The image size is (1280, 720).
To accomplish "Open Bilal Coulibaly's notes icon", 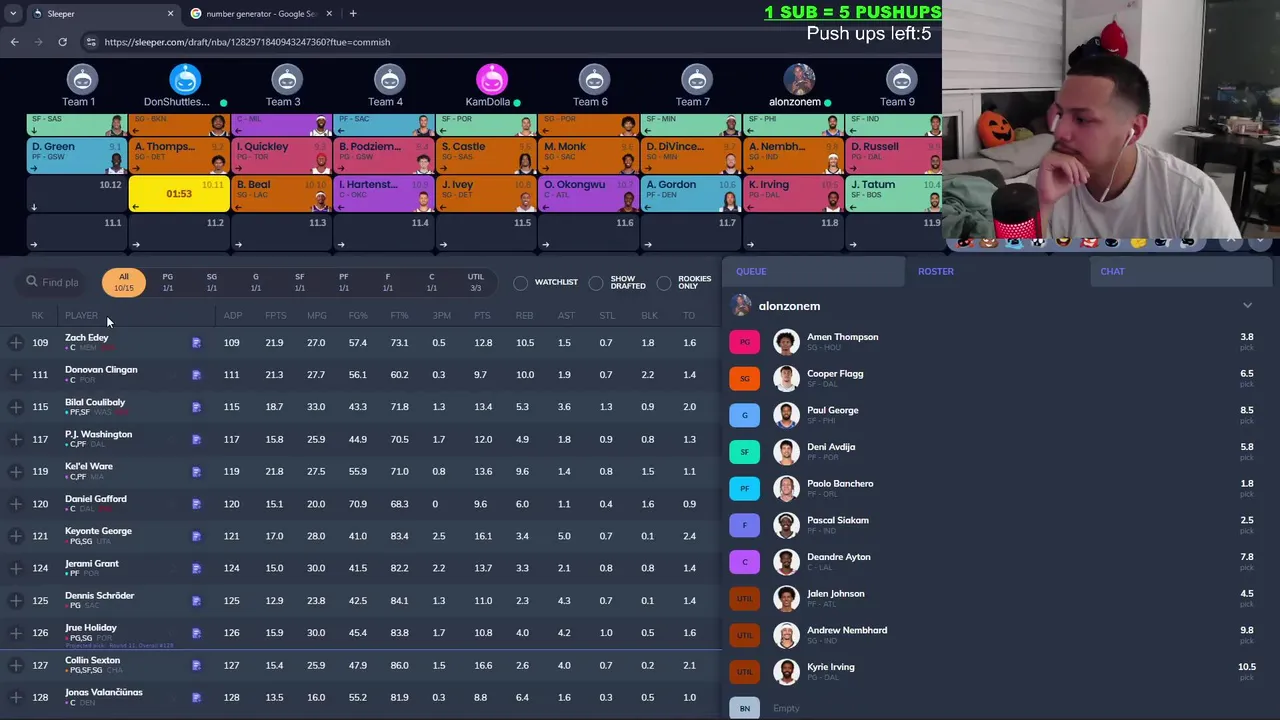I will [196, 407].
